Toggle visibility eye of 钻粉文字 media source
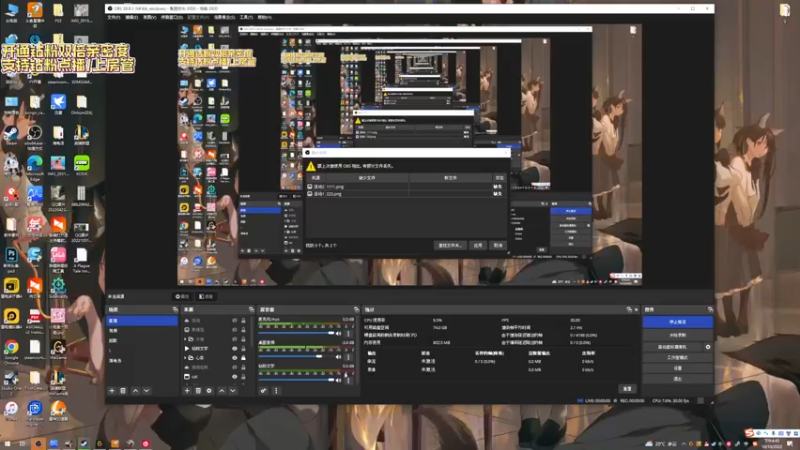 (x=235, y=348)
